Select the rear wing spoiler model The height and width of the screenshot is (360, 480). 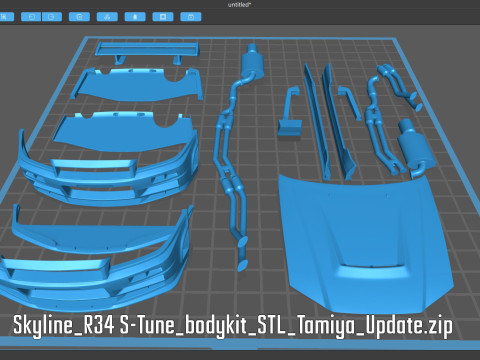pyautogui.click(x=147, y=51)
